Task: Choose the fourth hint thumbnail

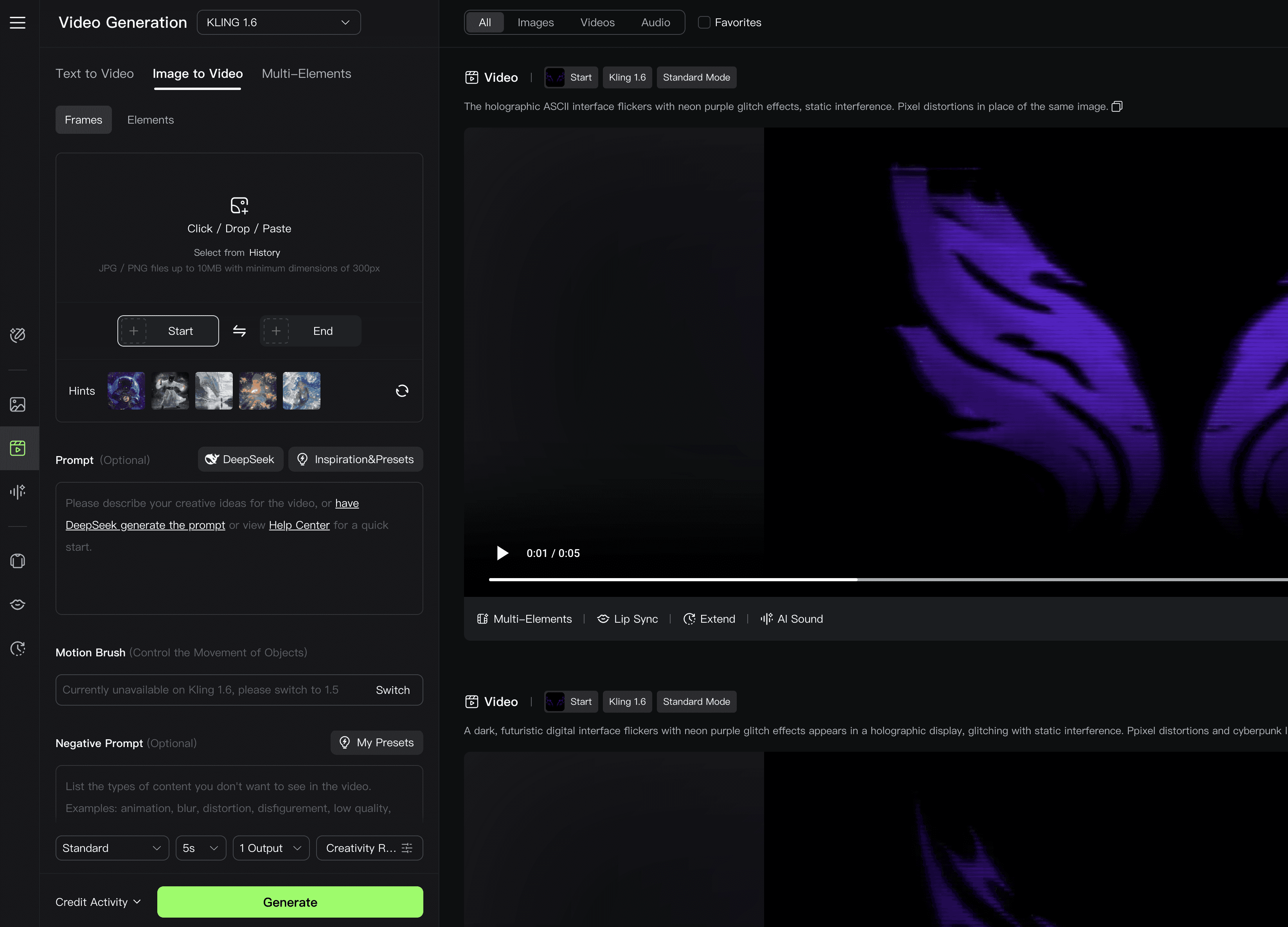Action: click(258, 391)
